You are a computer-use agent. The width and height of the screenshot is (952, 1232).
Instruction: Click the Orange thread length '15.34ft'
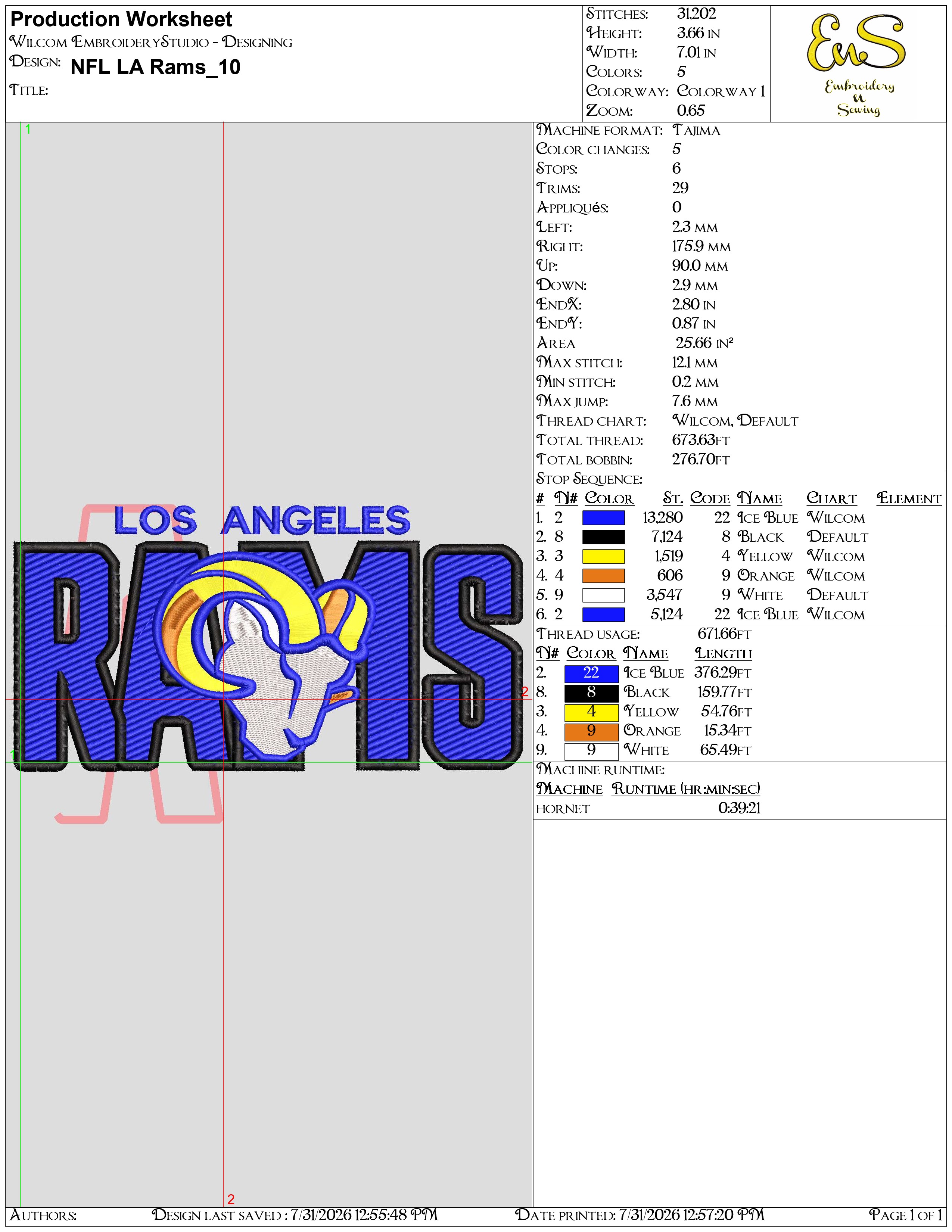pos(728,731)
